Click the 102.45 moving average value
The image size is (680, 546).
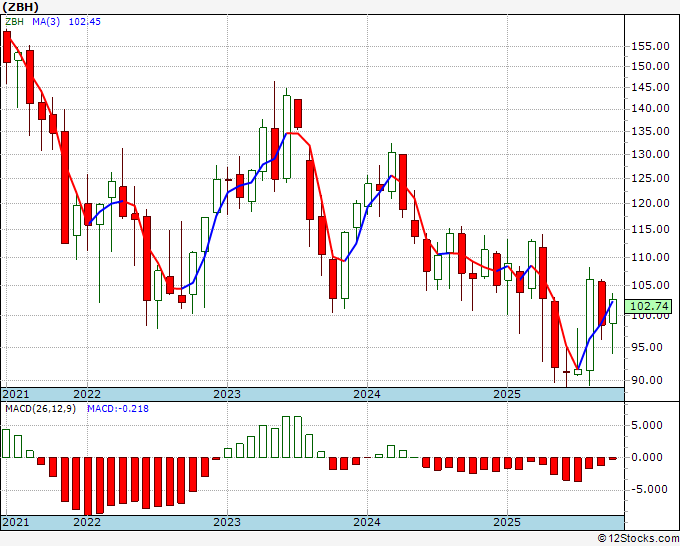click(x=85, y=22)
